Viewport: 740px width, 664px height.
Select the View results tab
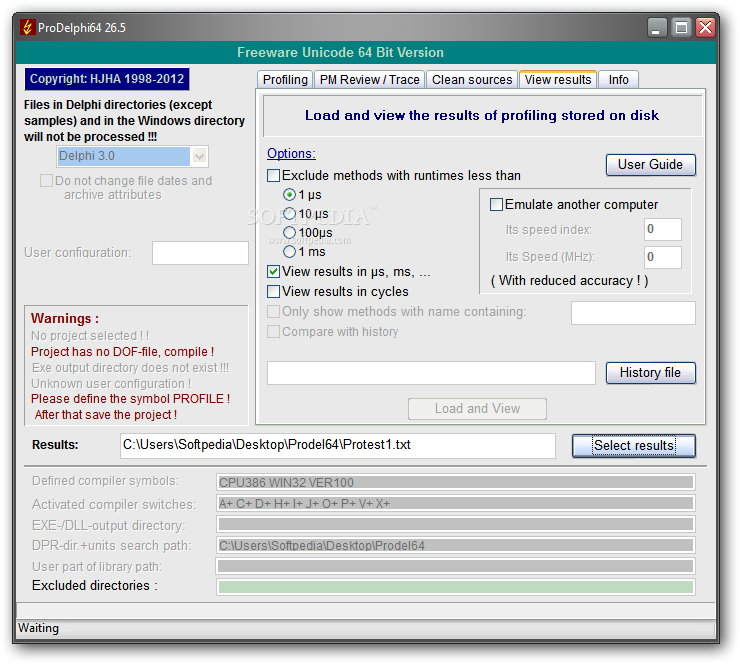558,79
